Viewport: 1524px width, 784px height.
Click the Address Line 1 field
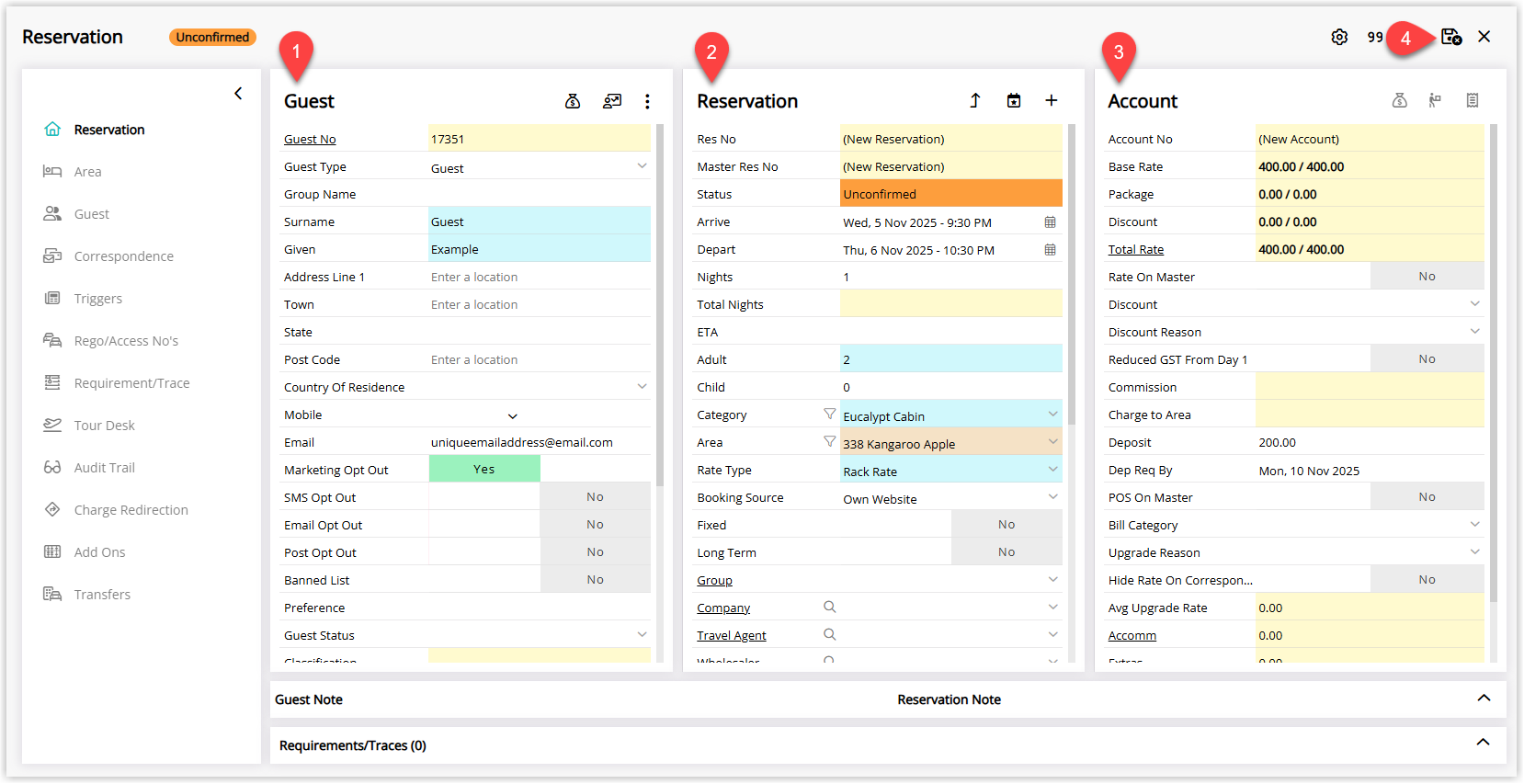point(540,277)
